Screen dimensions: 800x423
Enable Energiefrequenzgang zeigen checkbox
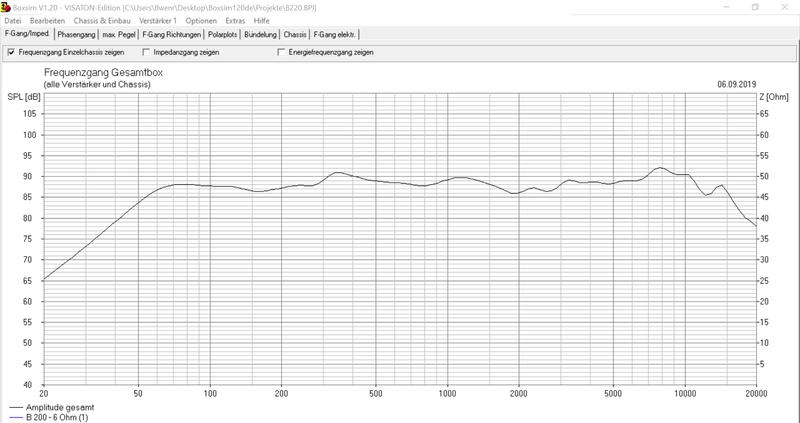pos(281,52)
